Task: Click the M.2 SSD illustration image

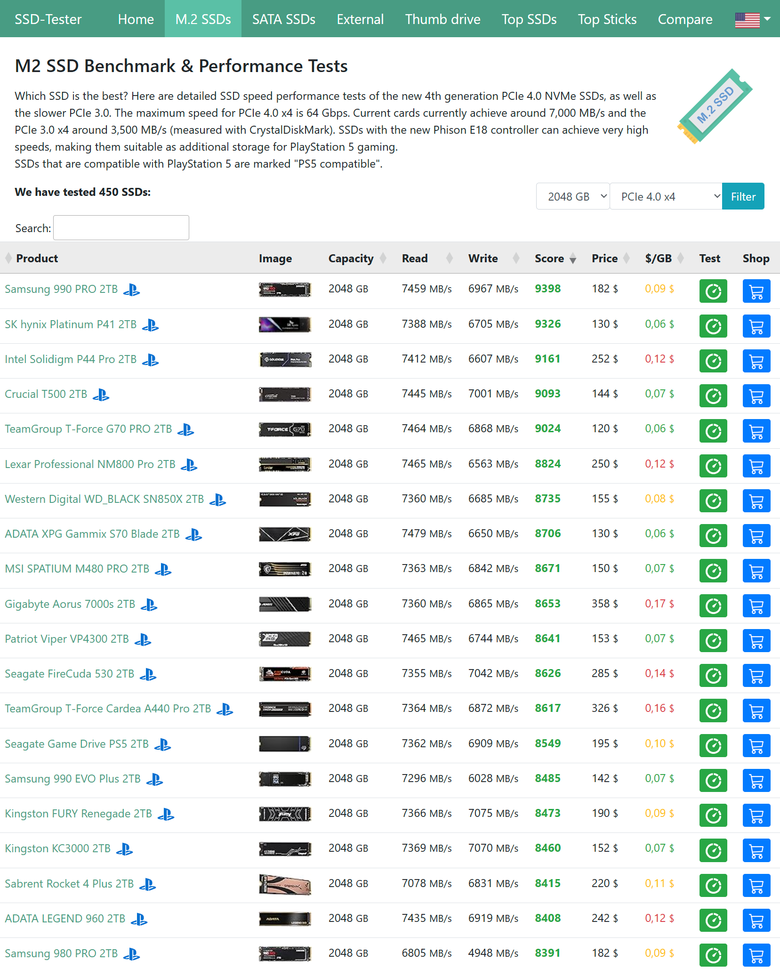Action: pyautogui.click(x=715, y=106)
